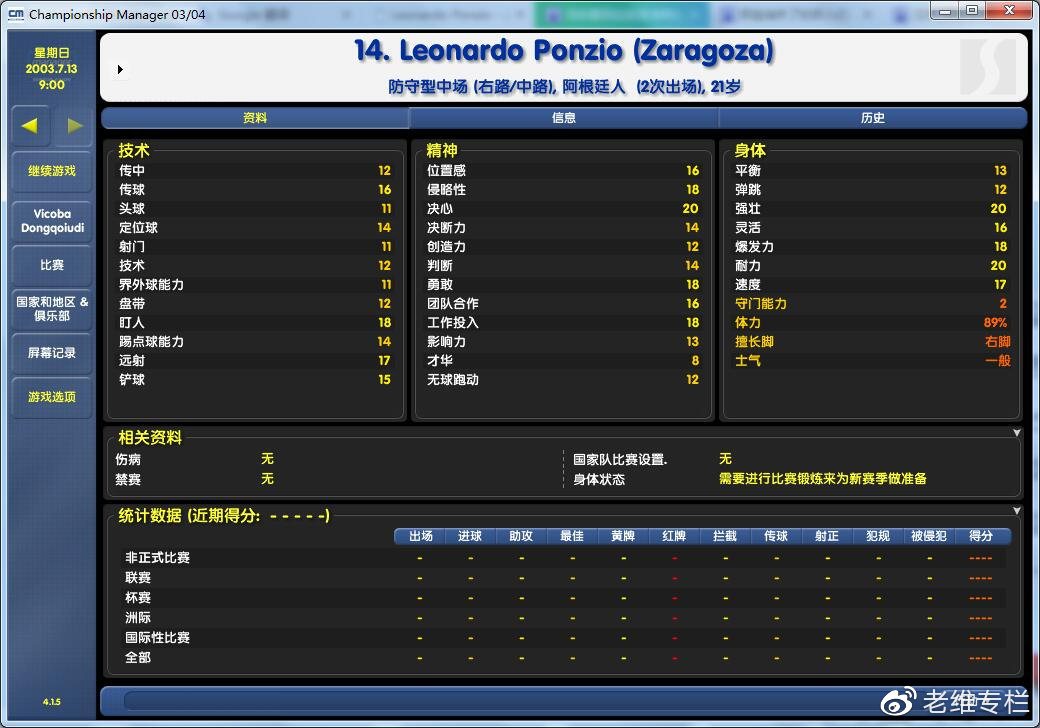The width and height of the screenshot is (1040, 728).
Task: Select the 洲际 statistics row
Action: 564,617
